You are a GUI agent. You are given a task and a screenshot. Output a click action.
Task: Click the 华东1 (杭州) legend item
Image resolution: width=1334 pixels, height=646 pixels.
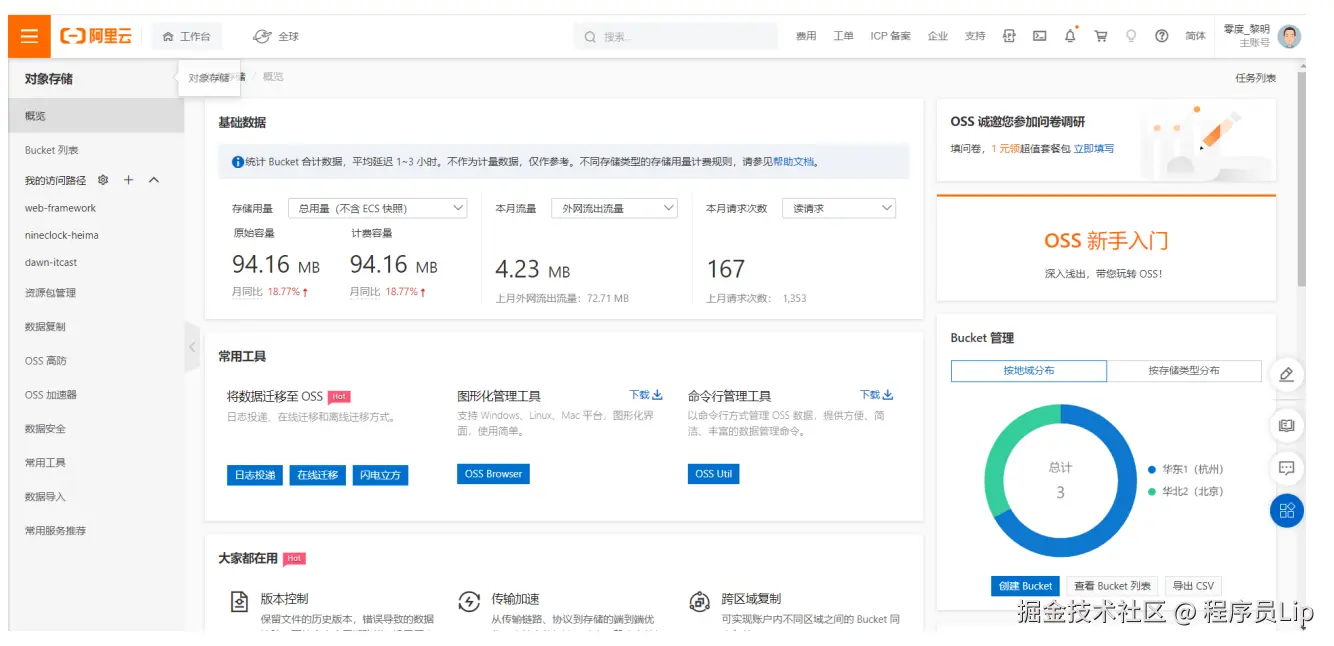pyautogui.click(x=1186, y=469)
